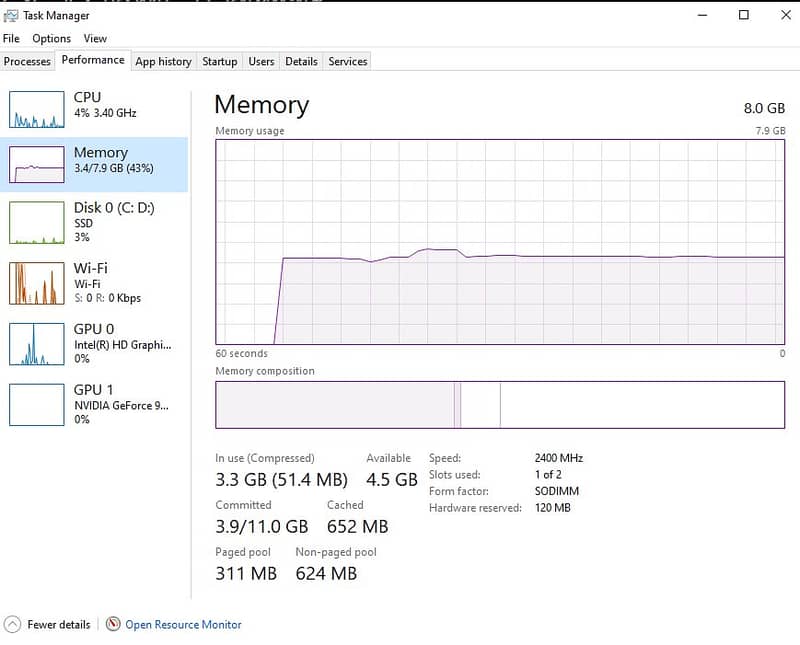Click the CPU label in sidebar
Screen dimensions: 800x645
87,97
